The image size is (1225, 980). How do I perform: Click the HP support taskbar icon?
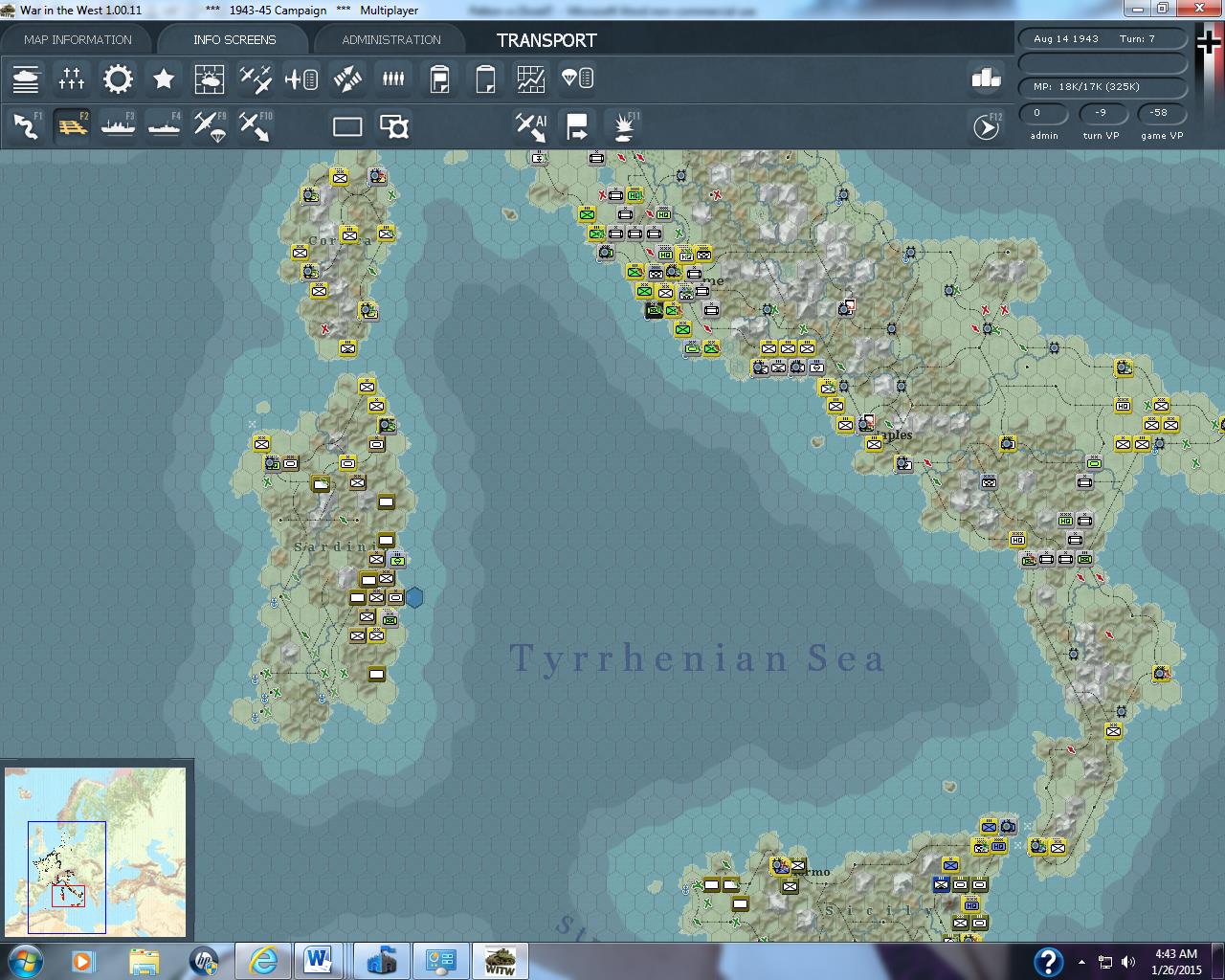[203, 960]
